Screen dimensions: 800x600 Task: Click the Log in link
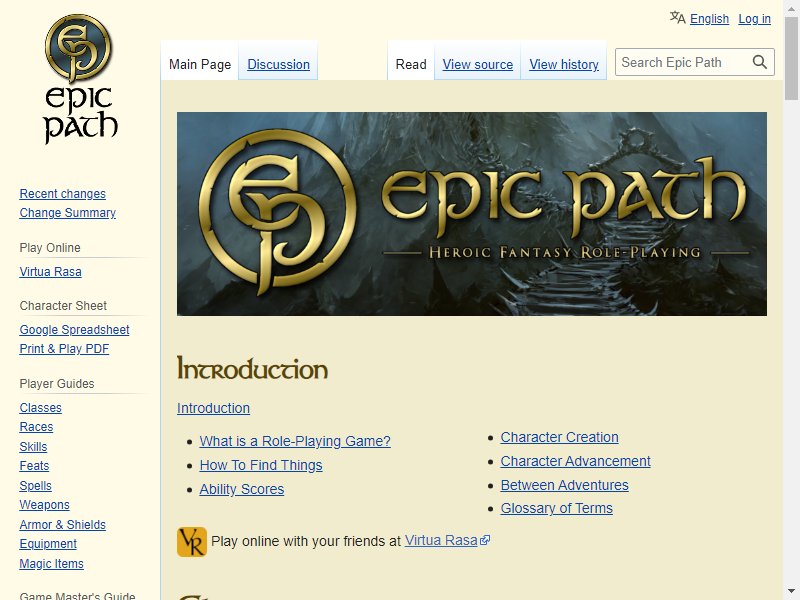click(x=754, y=19)
